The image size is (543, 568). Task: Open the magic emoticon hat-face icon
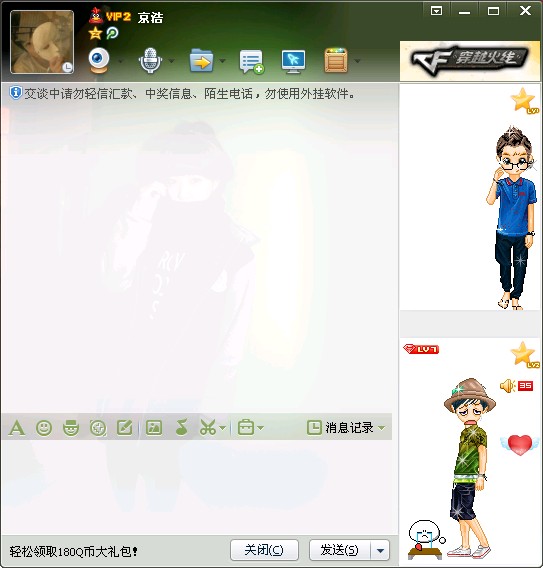click(x=71, y=428)
